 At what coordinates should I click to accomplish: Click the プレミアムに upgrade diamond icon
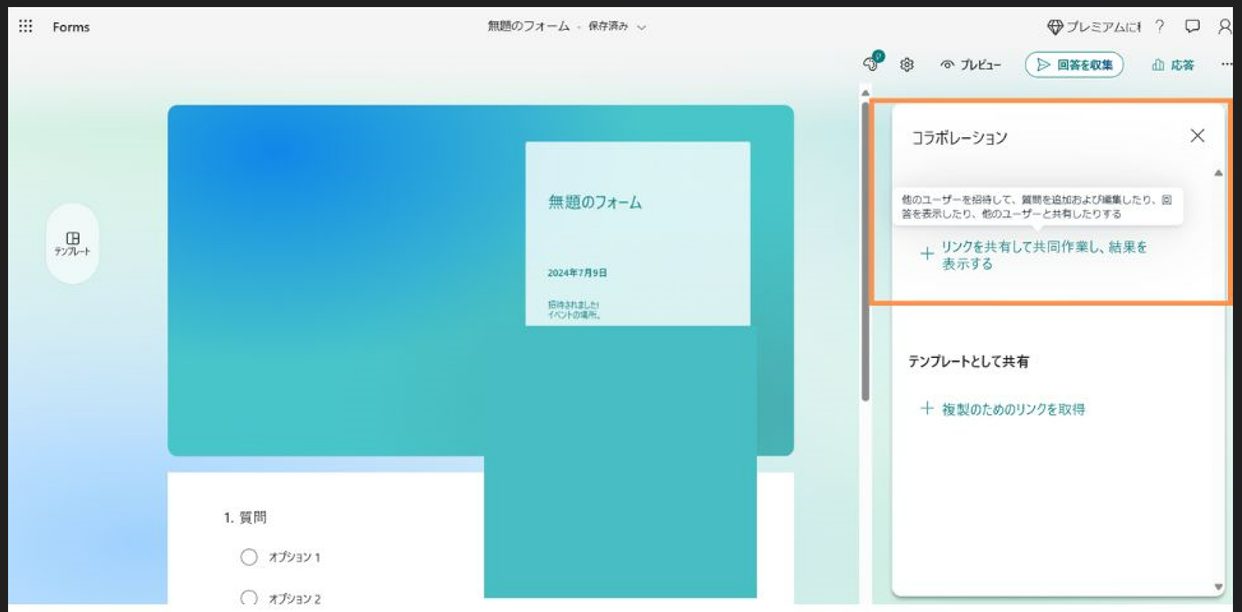[x=1056, y=27]
